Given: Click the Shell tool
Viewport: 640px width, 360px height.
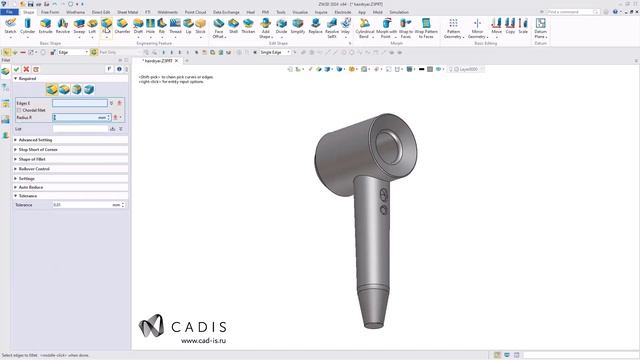Looking at the screenshot, I should pyautogui.click(x=233, y=26).
